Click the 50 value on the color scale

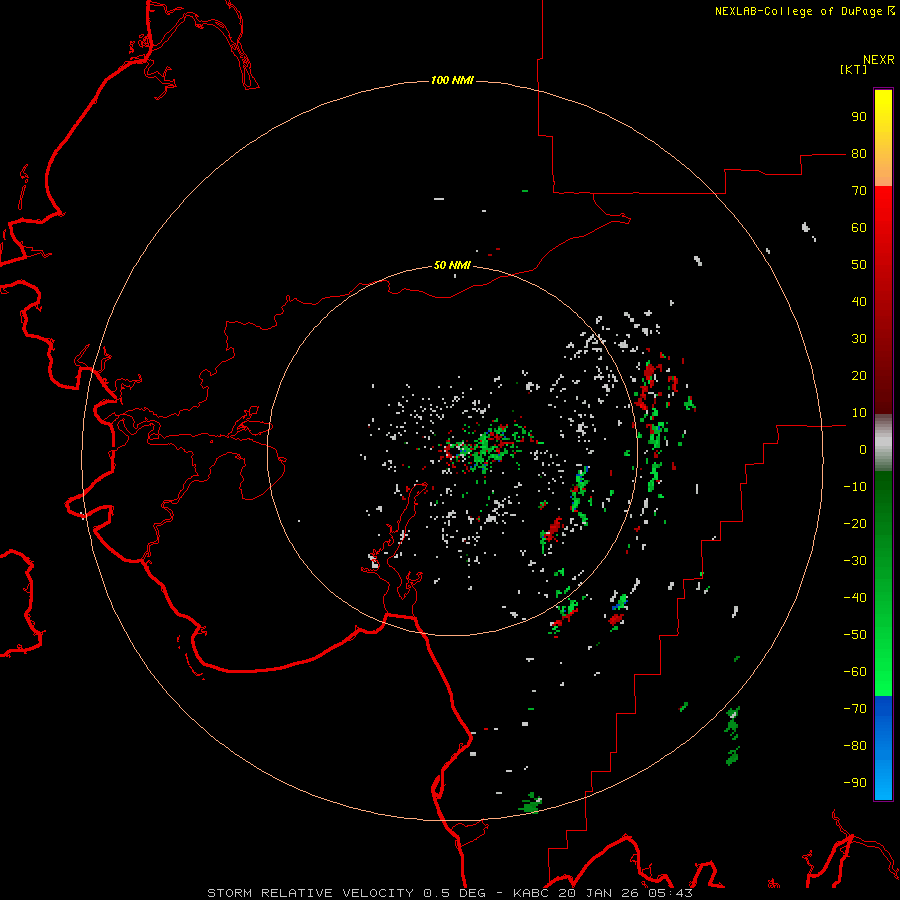tap(859, 265)
